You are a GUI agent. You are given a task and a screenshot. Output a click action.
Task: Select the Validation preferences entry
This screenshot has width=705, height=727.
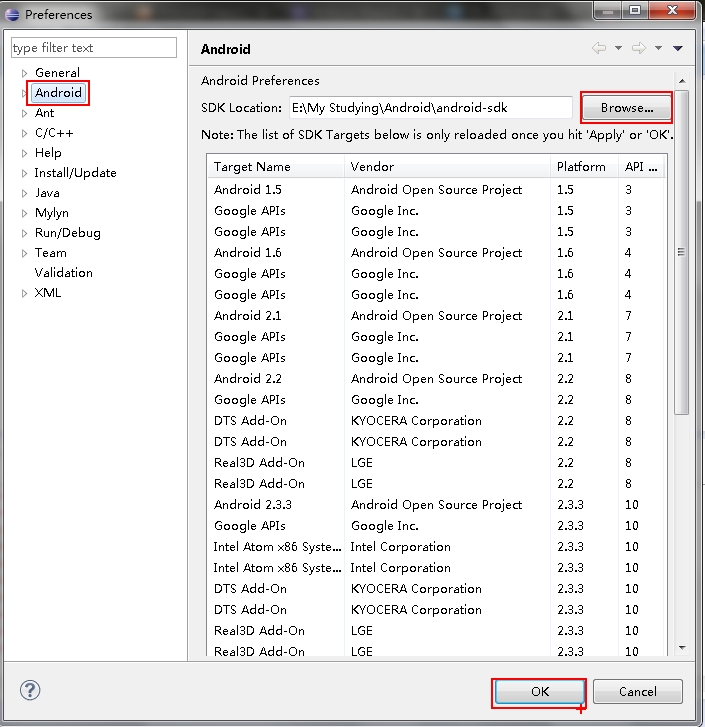tap(63, 273)
